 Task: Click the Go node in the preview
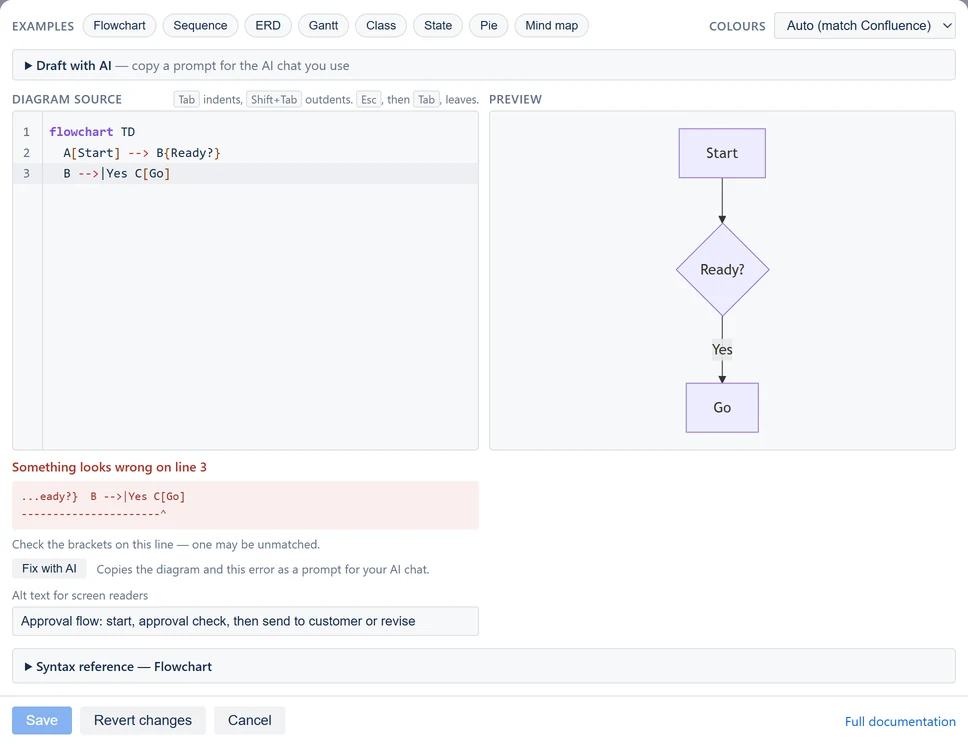point(722,408)
